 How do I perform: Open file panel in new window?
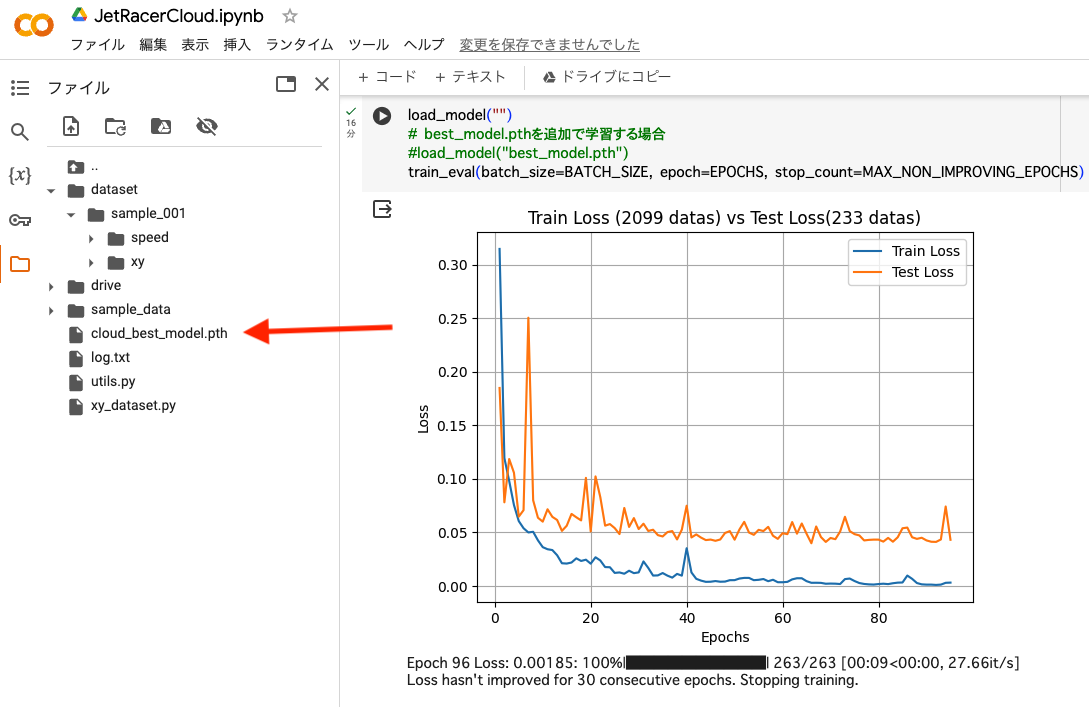pyautogui.click(x=286, y=84)
